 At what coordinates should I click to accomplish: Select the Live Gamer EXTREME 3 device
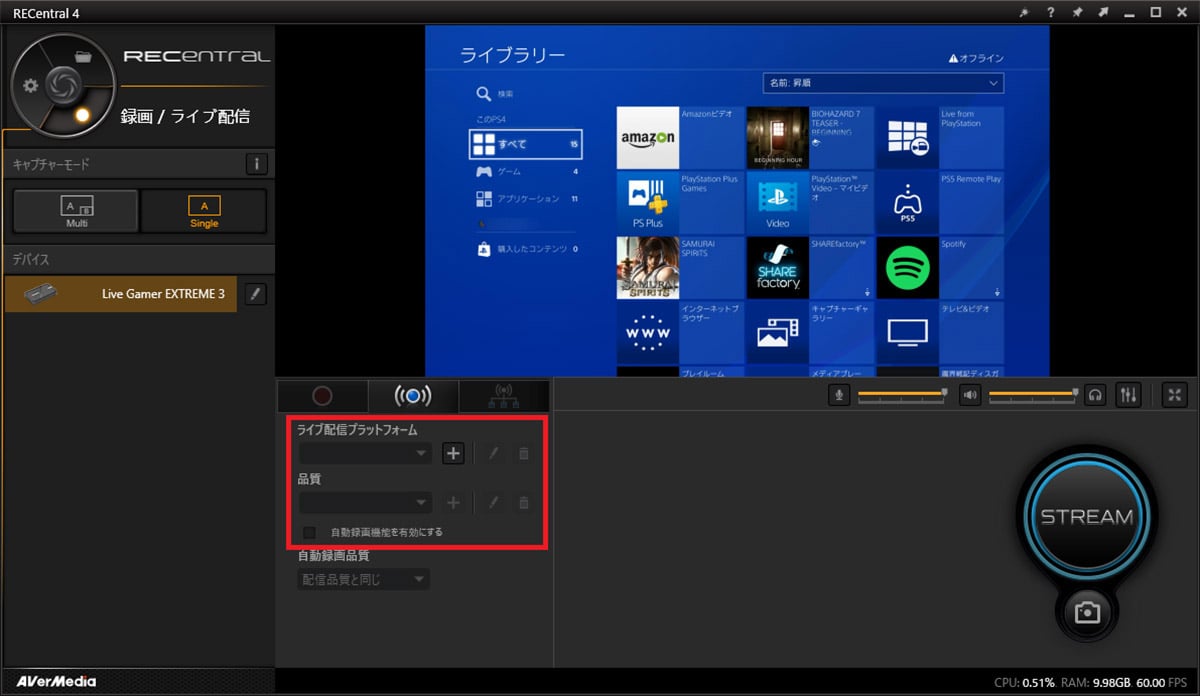[121, 294]
